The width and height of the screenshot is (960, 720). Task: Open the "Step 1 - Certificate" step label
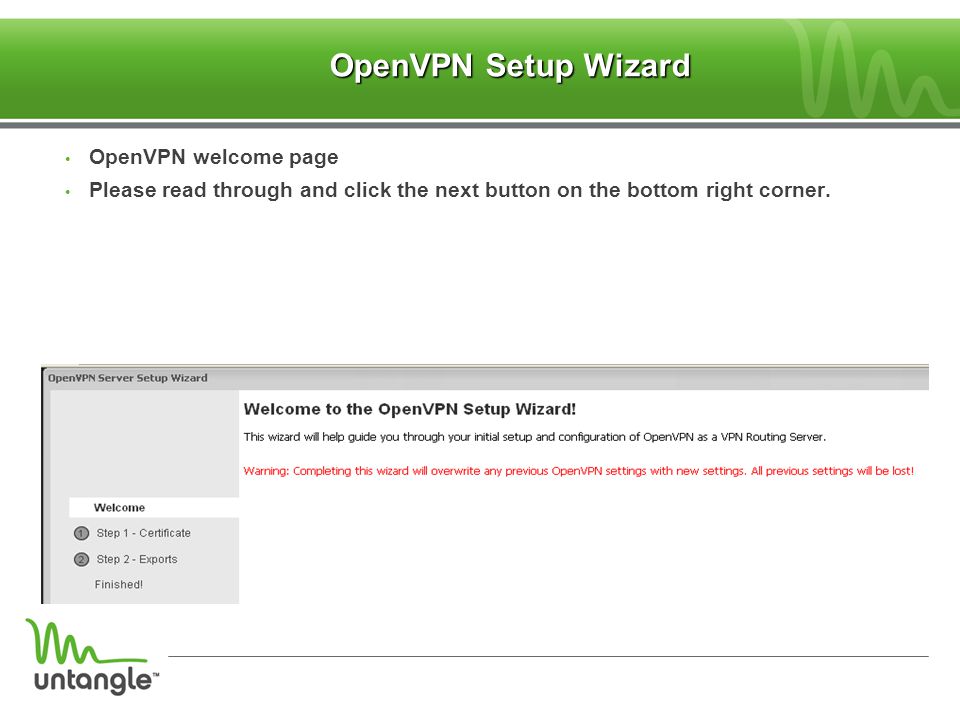pyautogui.click(x=143, y=533)
